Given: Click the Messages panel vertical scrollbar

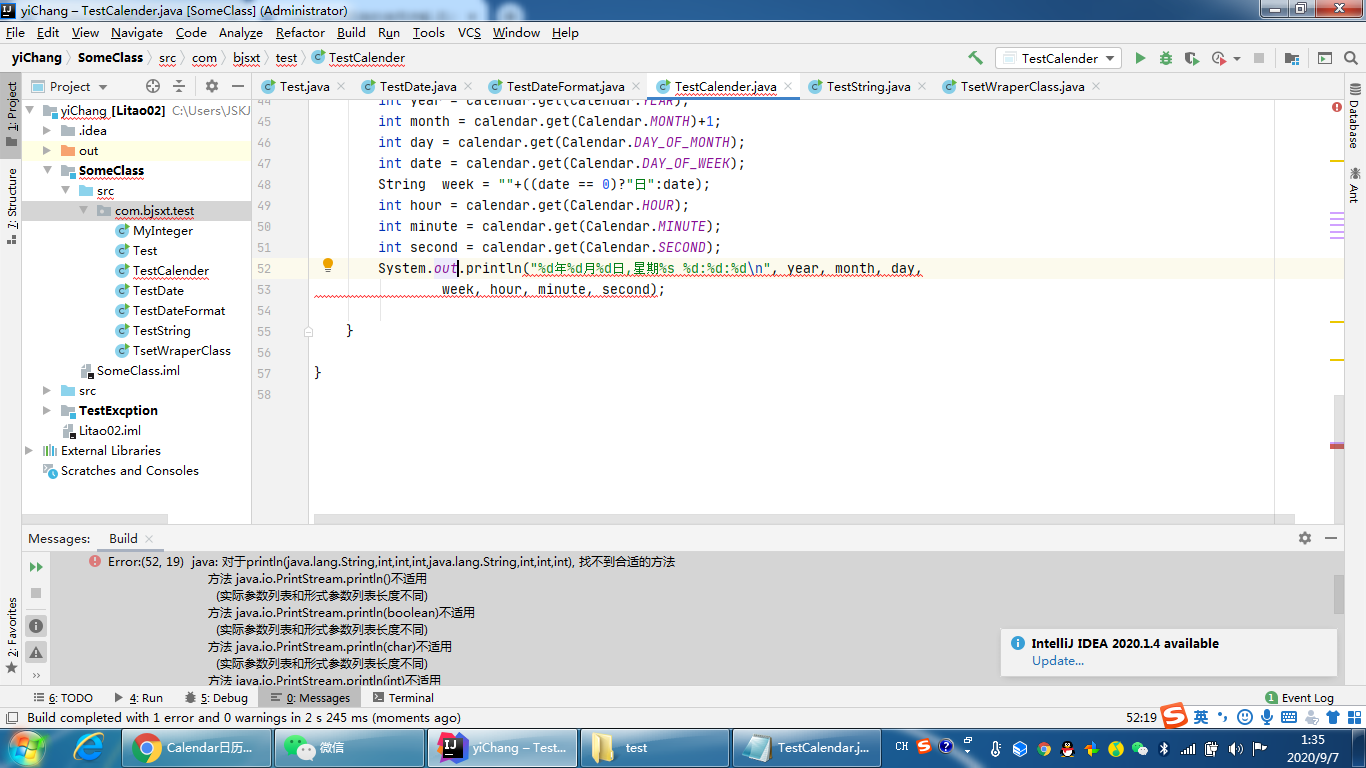Looking at the screenshot, I should (1339, 593).
